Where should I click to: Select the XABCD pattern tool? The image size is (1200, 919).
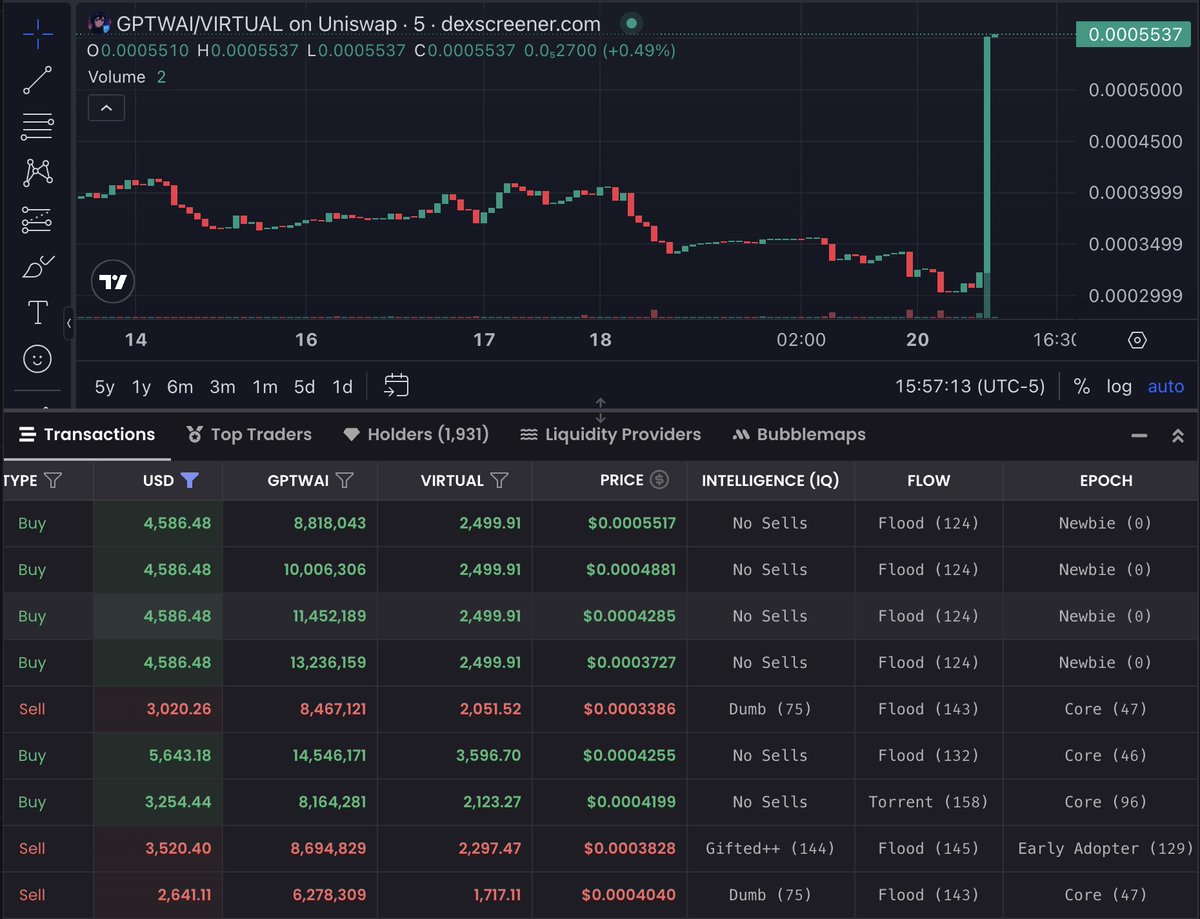(38, 172)
